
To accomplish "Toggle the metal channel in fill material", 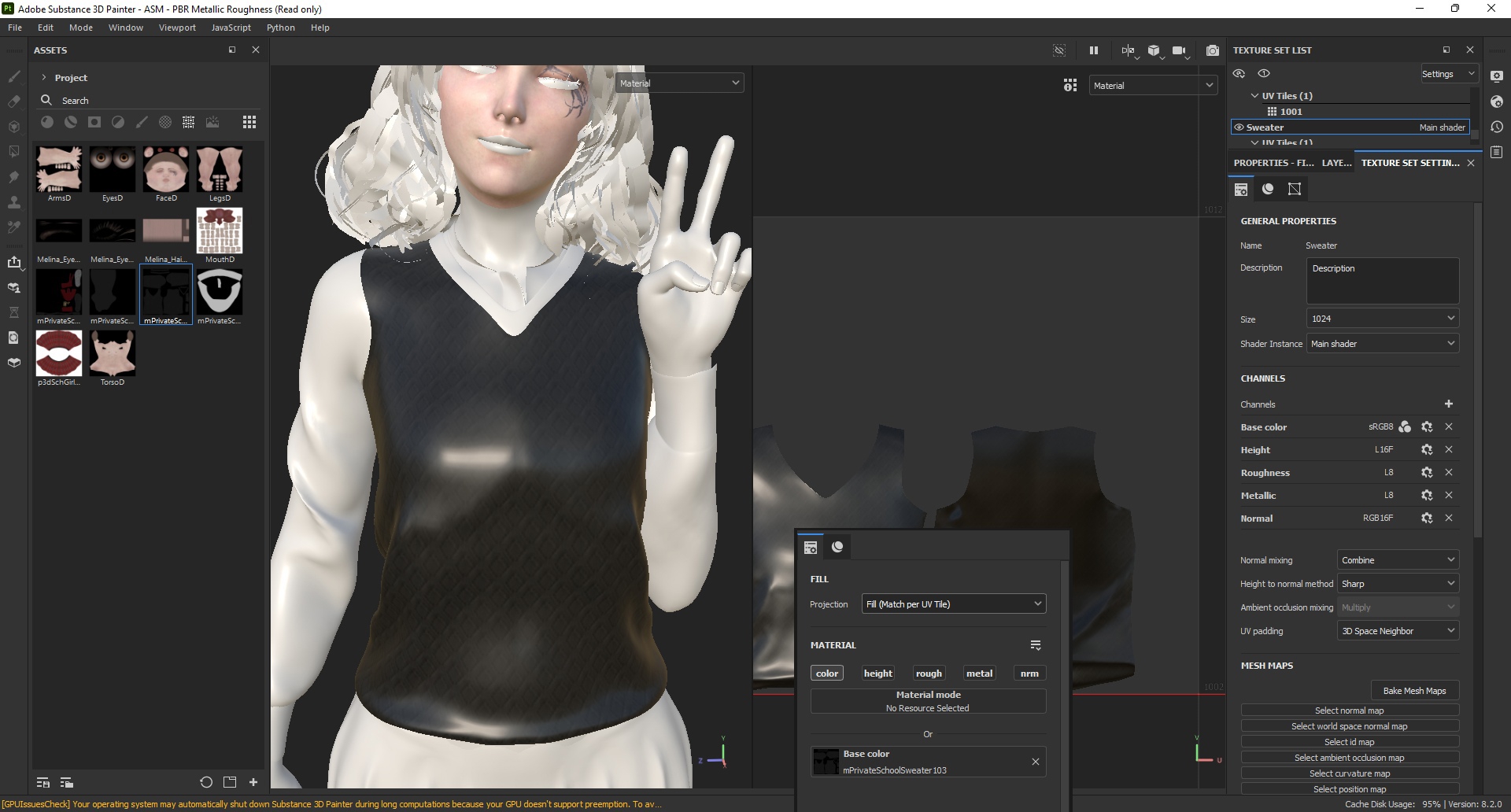I will click(980, 674).
